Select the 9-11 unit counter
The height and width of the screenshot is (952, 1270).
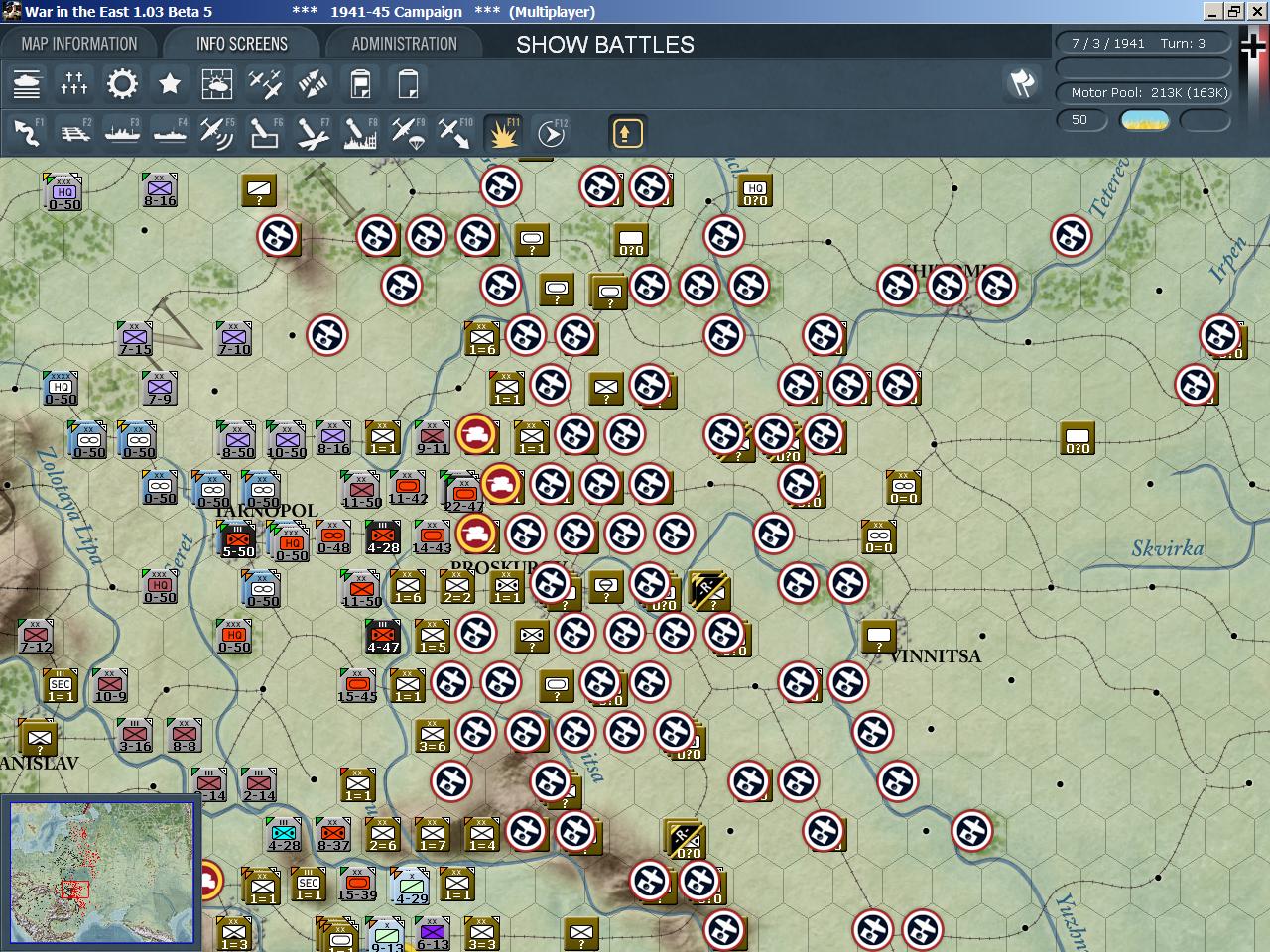433,438
